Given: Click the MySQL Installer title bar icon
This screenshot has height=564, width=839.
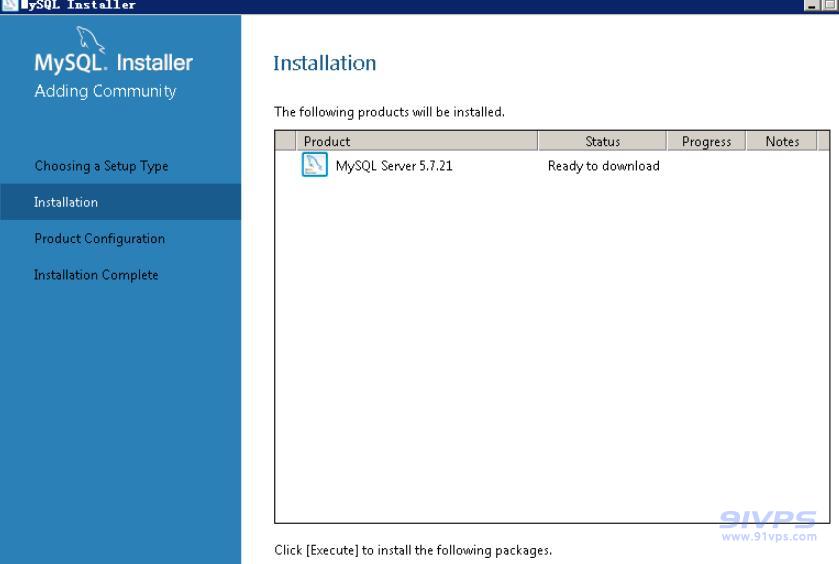Looking at the screenshot, I should (10, 5).
